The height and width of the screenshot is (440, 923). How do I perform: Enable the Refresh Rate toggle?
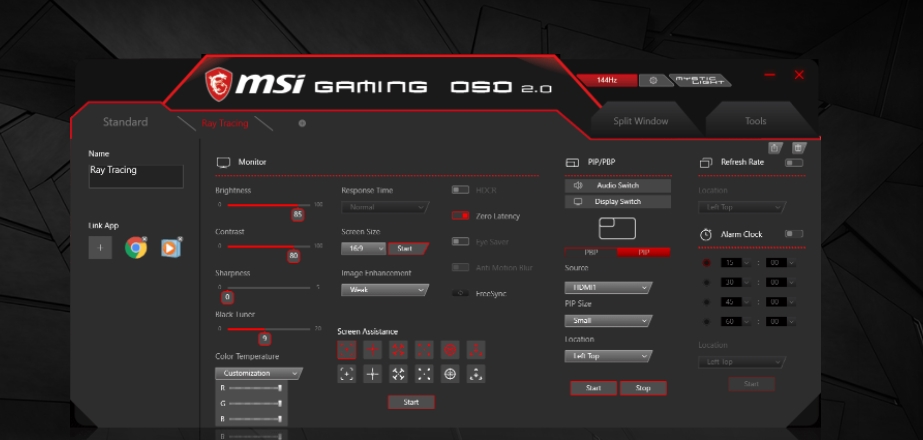click(x=794, y=162)
